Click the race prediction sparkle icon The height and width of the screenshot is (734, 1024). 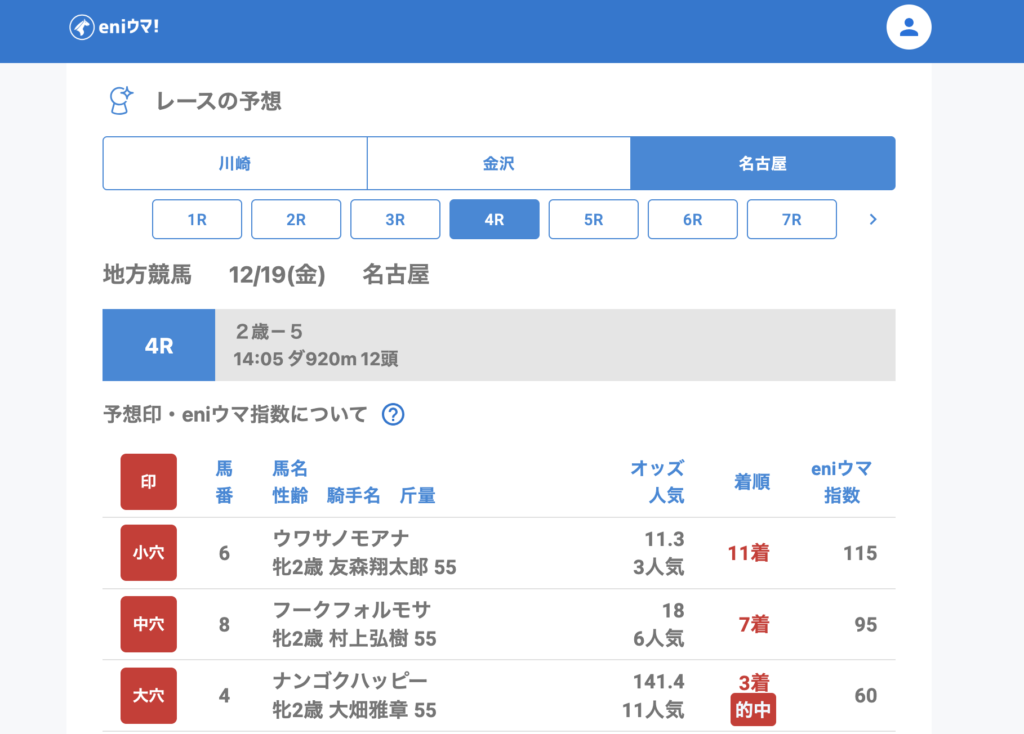point(121,100)
